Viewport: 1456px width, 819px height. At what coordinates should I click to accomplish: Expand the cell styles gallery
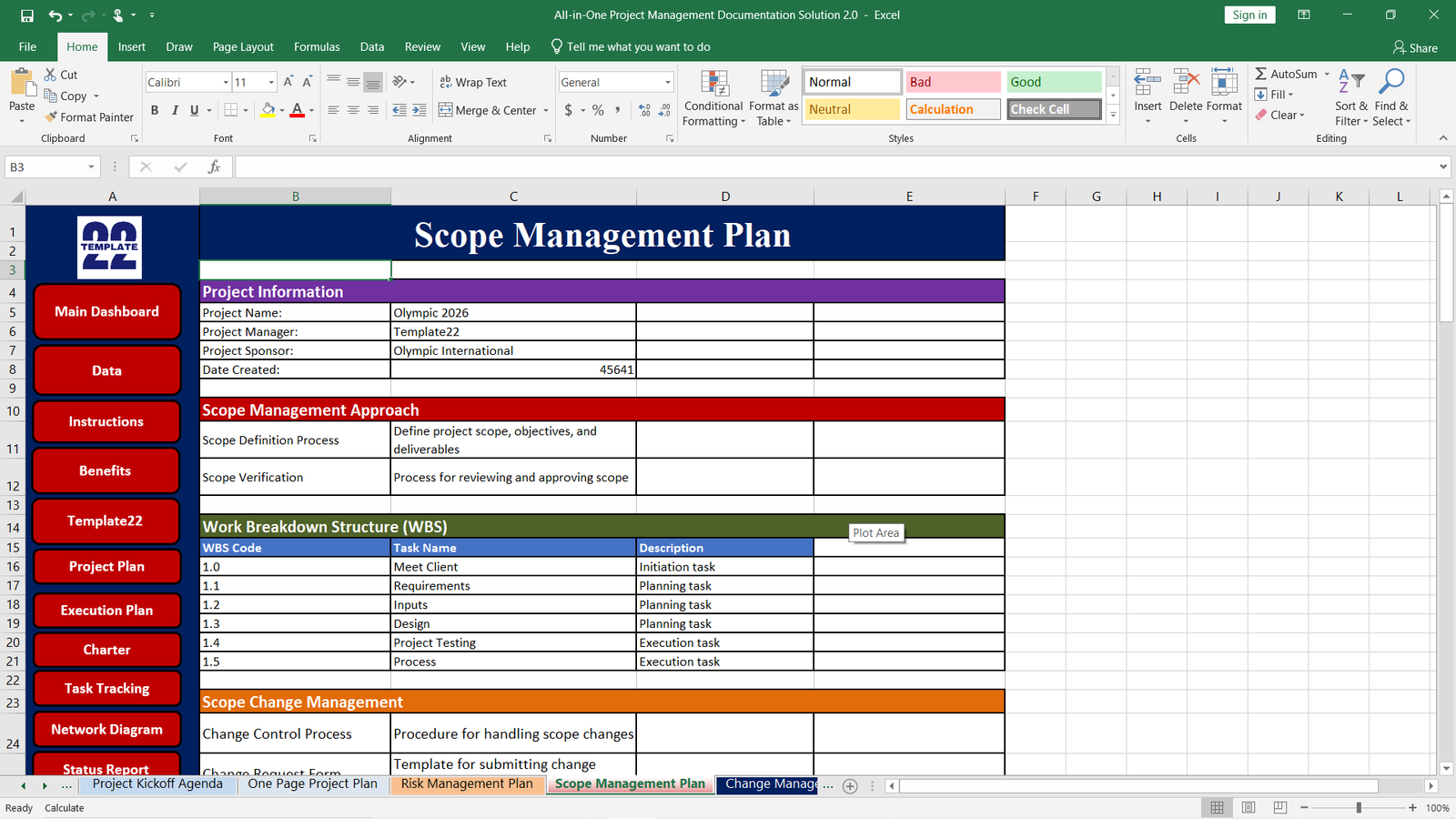(1113, 115)
